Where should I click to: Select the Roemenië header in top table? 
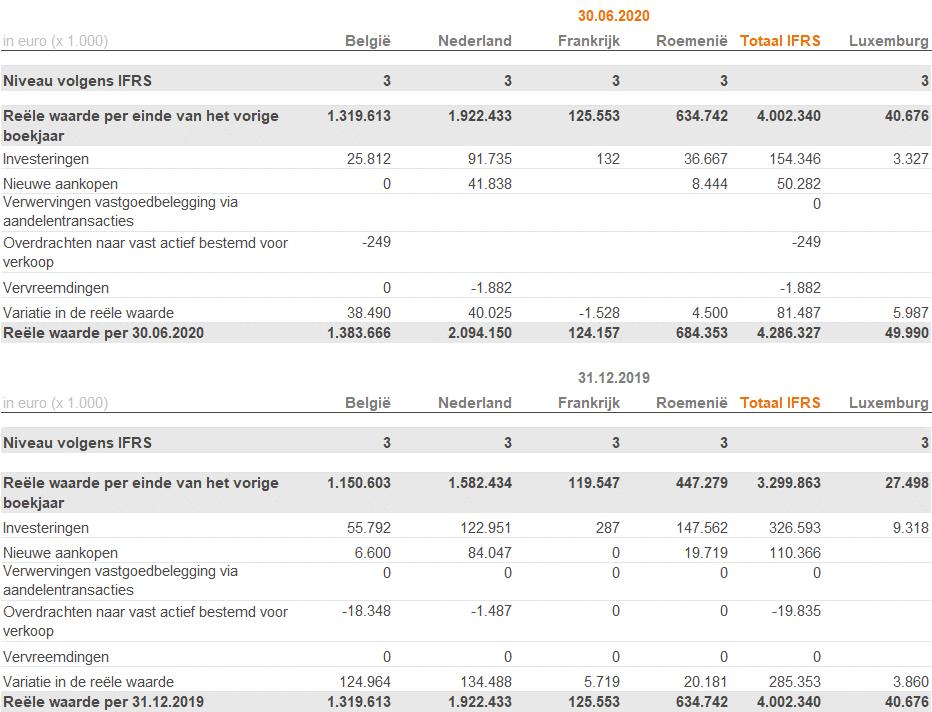[692, 41]
